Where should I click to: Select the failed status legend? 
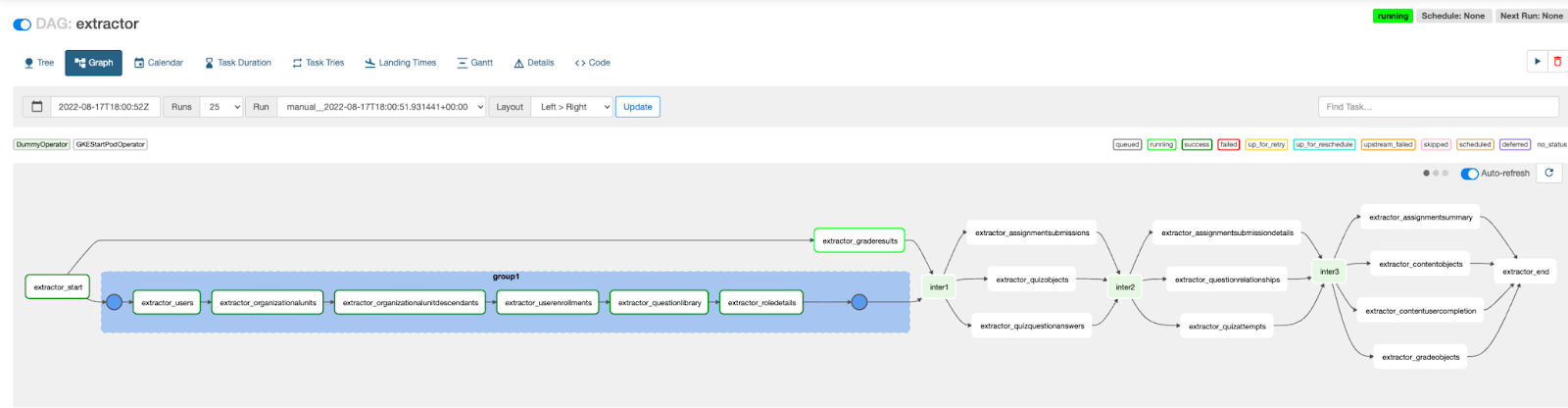(x=1229, y=144)
